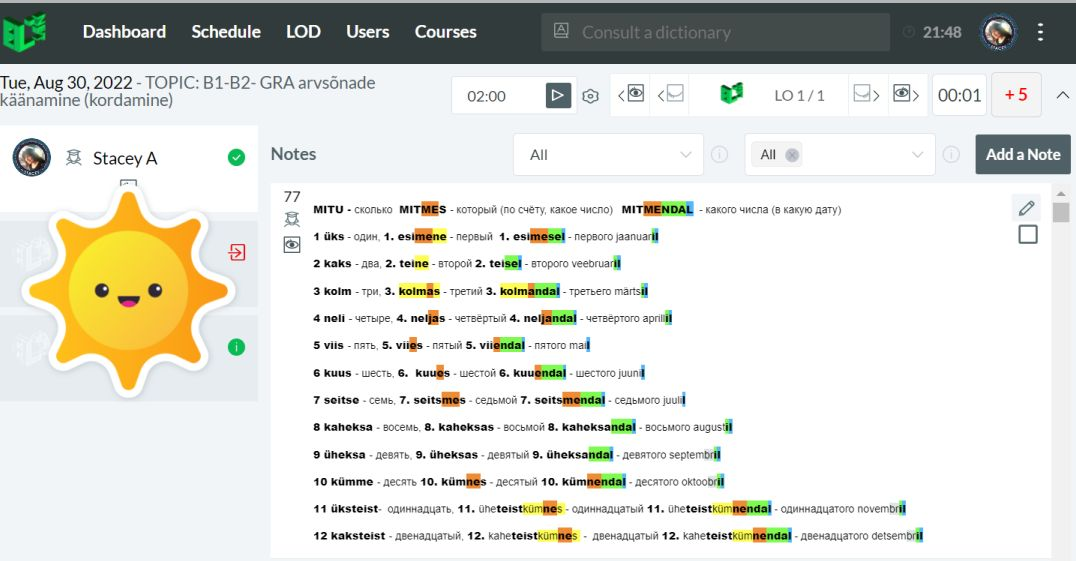Collapse the lesson header with chevron
The image size is (1076, 561).
click(1062, 95)
